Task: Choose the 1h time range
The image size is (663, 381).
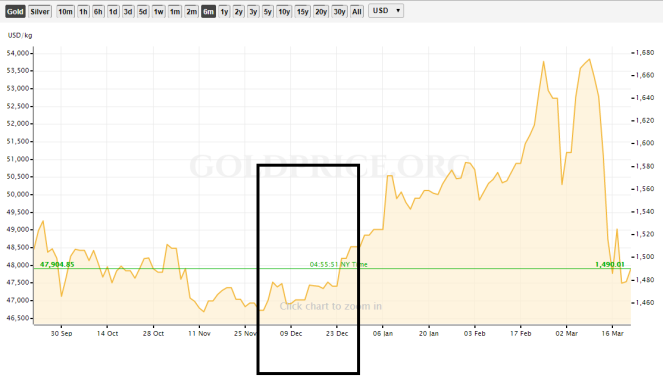Action: [x=83, y=11]
